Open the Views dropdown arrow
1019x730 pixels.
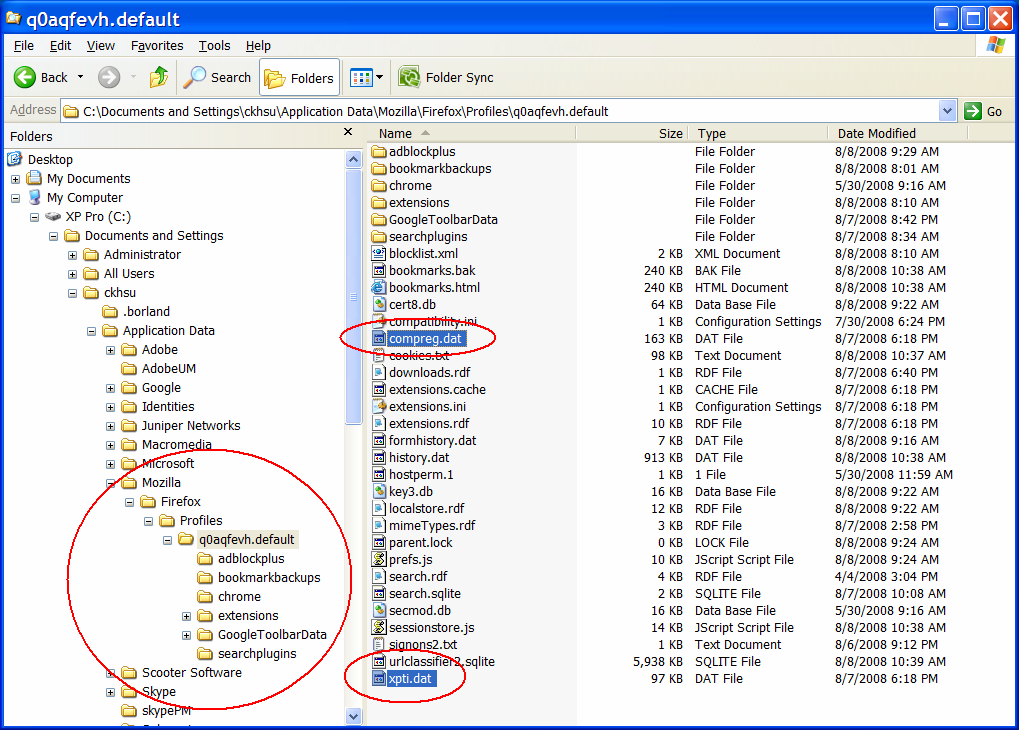(380, 78)
